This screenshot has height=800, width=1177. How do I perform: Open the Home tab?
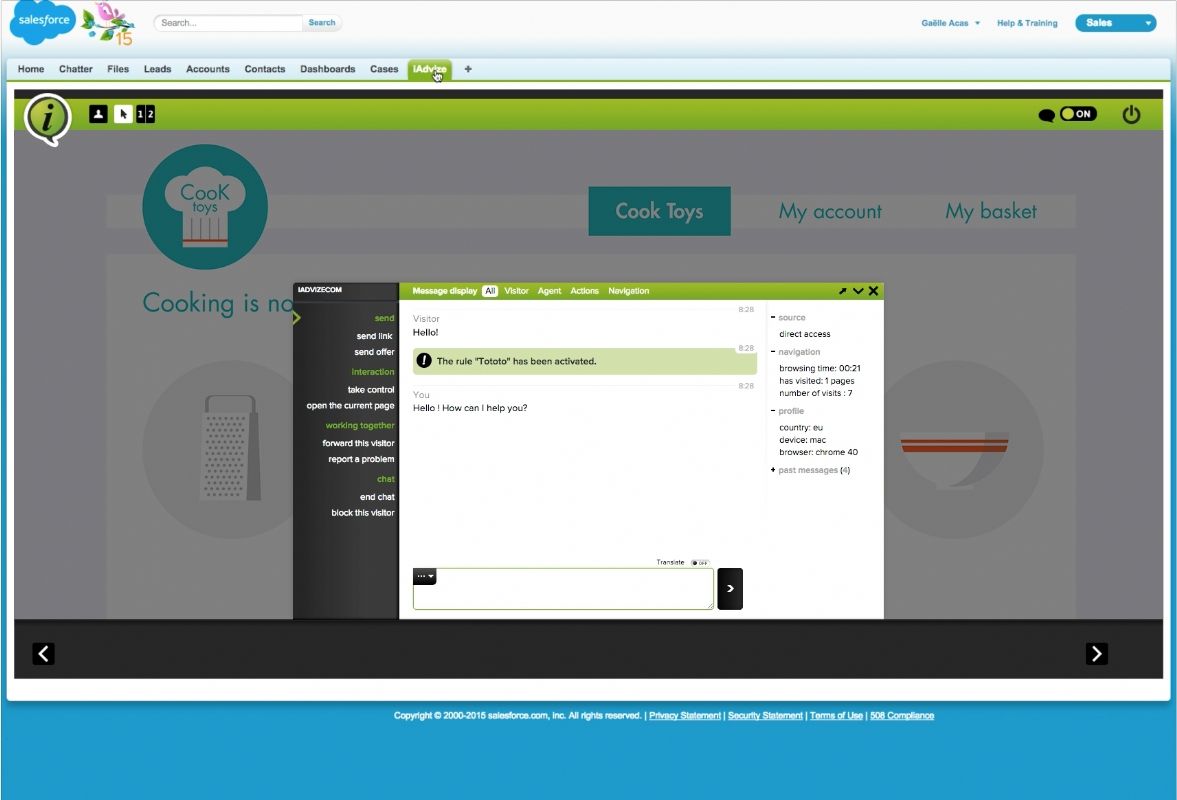(x=31, y=69)
